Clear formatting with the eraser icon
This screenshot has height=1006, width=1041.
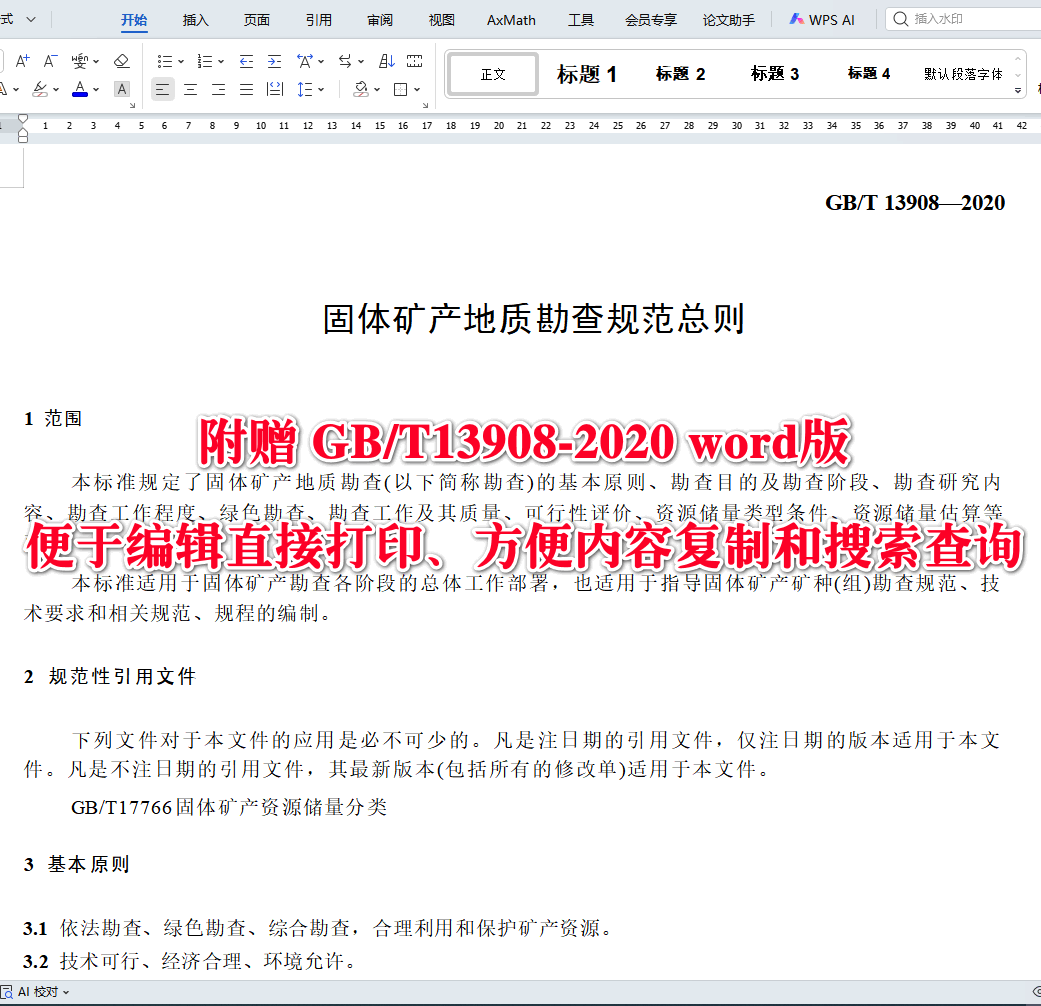click(x=121, y=61)
